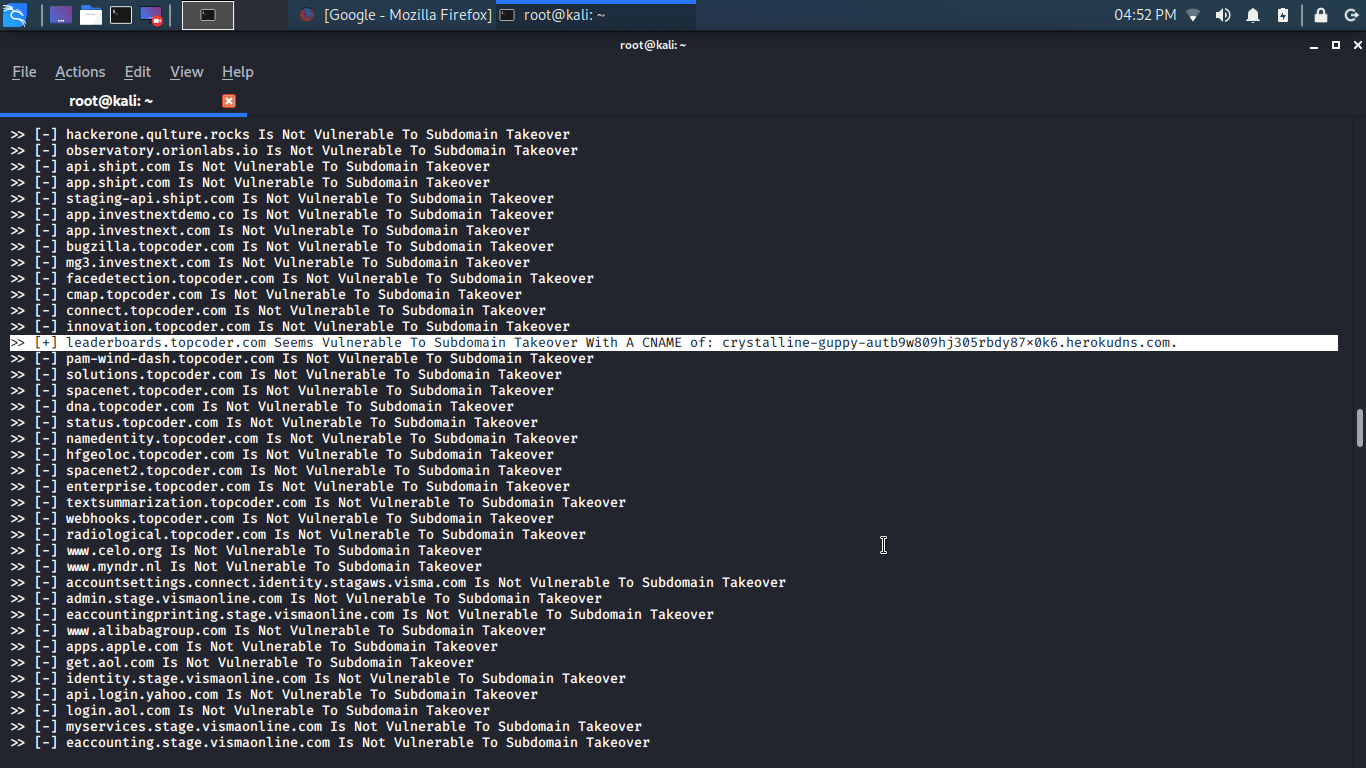Open the notifications bell
Image resolution: width=1366 pixels, height=768 pixels.
point(1253,15)
